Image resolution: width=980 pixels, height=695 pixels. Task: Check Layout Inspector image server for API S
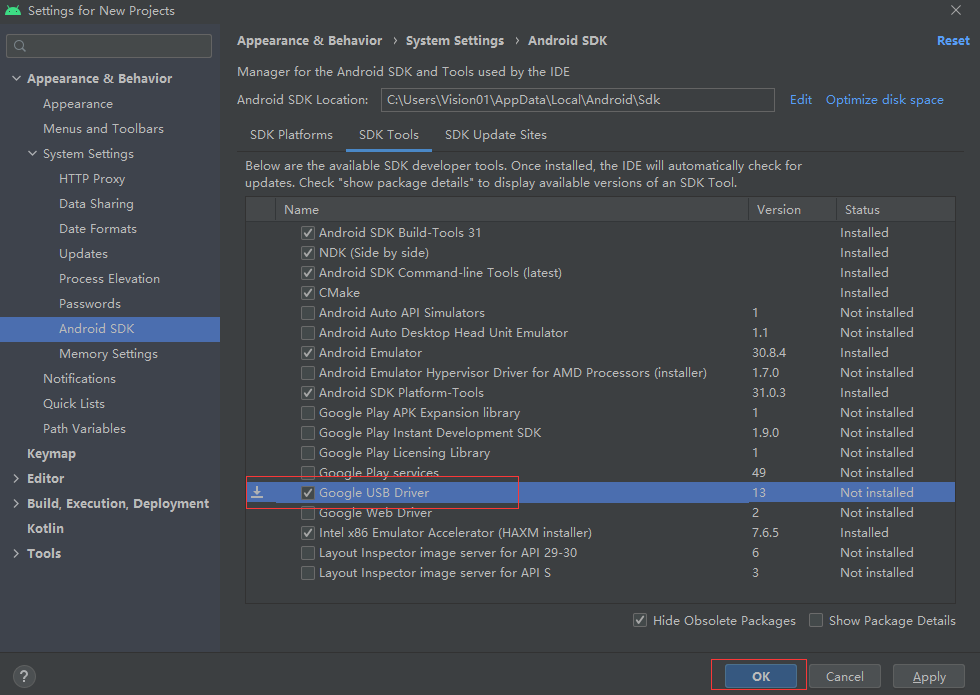coord(308,573)
